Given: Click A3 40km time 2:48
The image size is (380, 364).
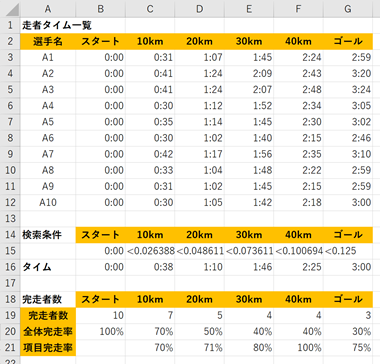Looking at the screenshot, I should (x=298, y=90).
